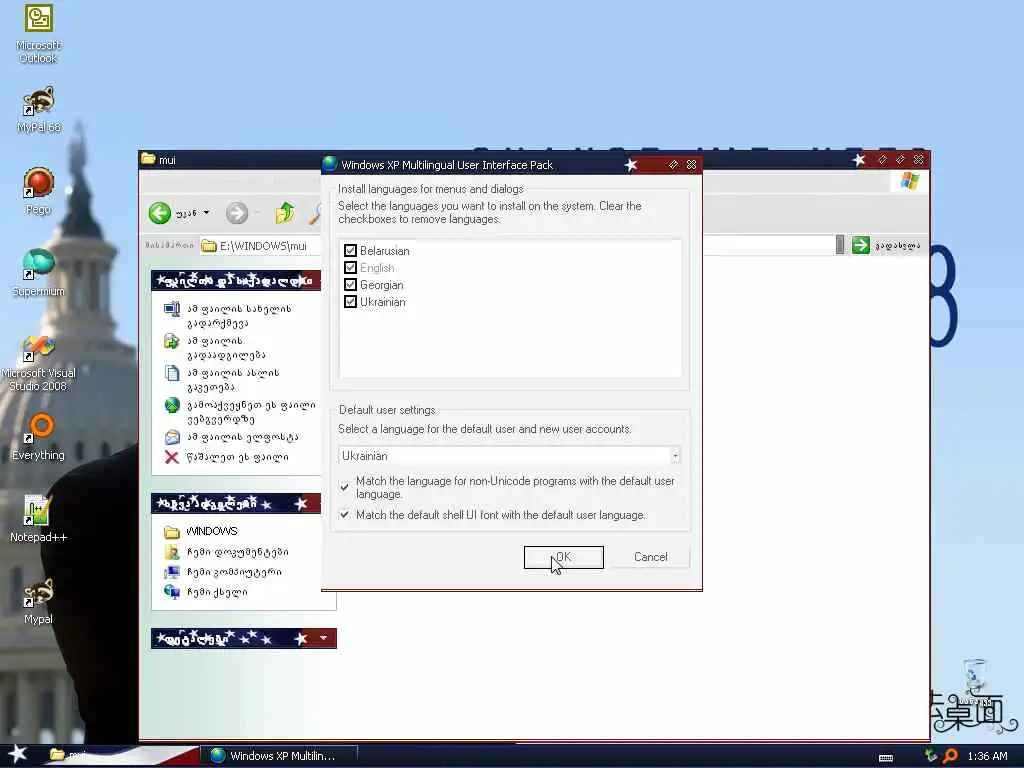Image resolution: width=1024 pixels, height=768 pixels.
Task: Click Cancel in the MUI Pack dialog
Action: coord(650,557)
